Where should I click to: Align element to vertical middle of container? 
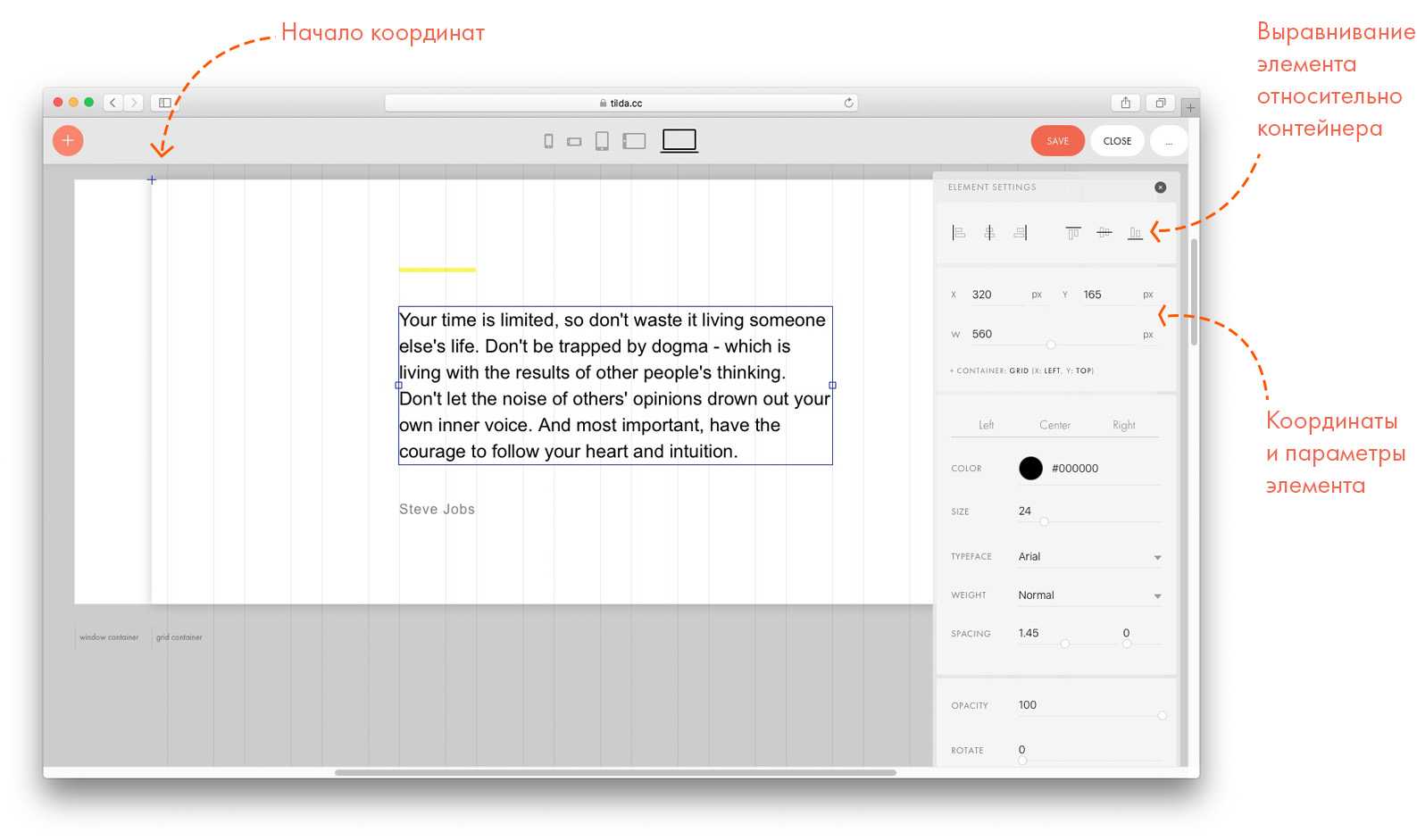pos(1104,233)
